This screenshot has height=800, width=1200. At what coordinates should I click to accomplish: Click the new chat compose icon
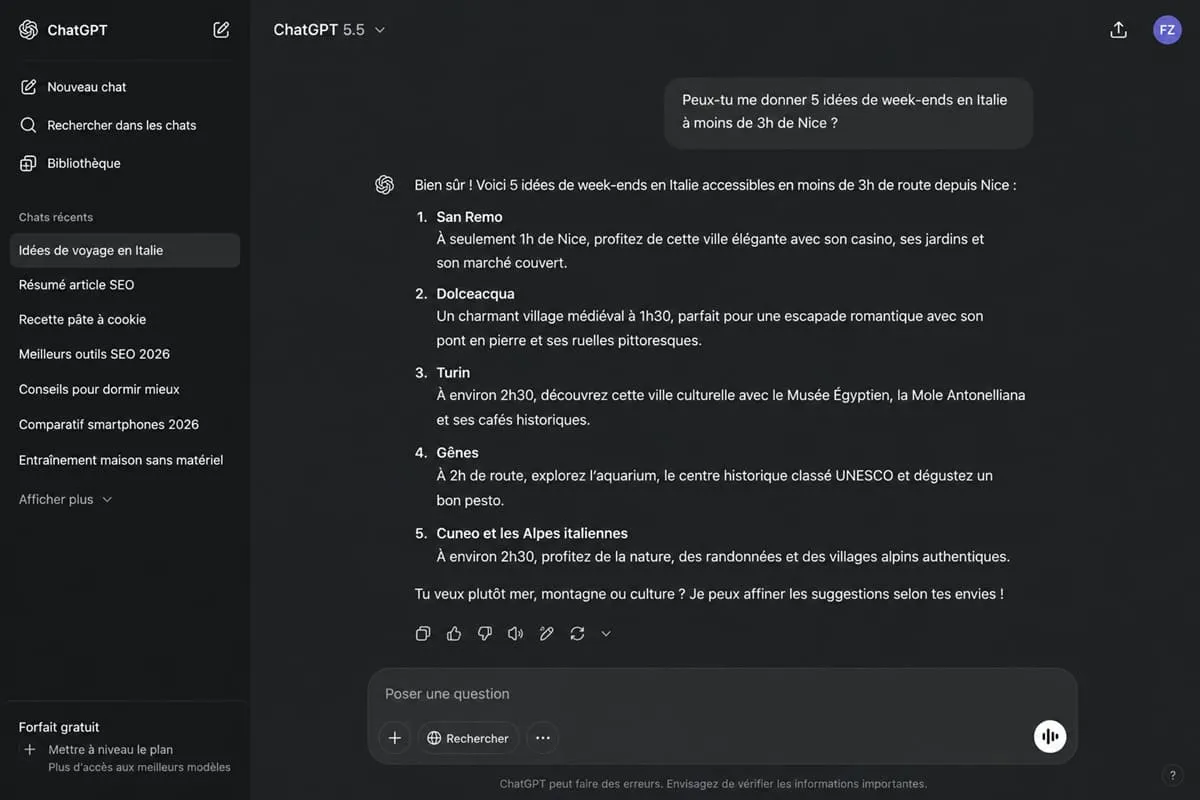tap(221, 30)
